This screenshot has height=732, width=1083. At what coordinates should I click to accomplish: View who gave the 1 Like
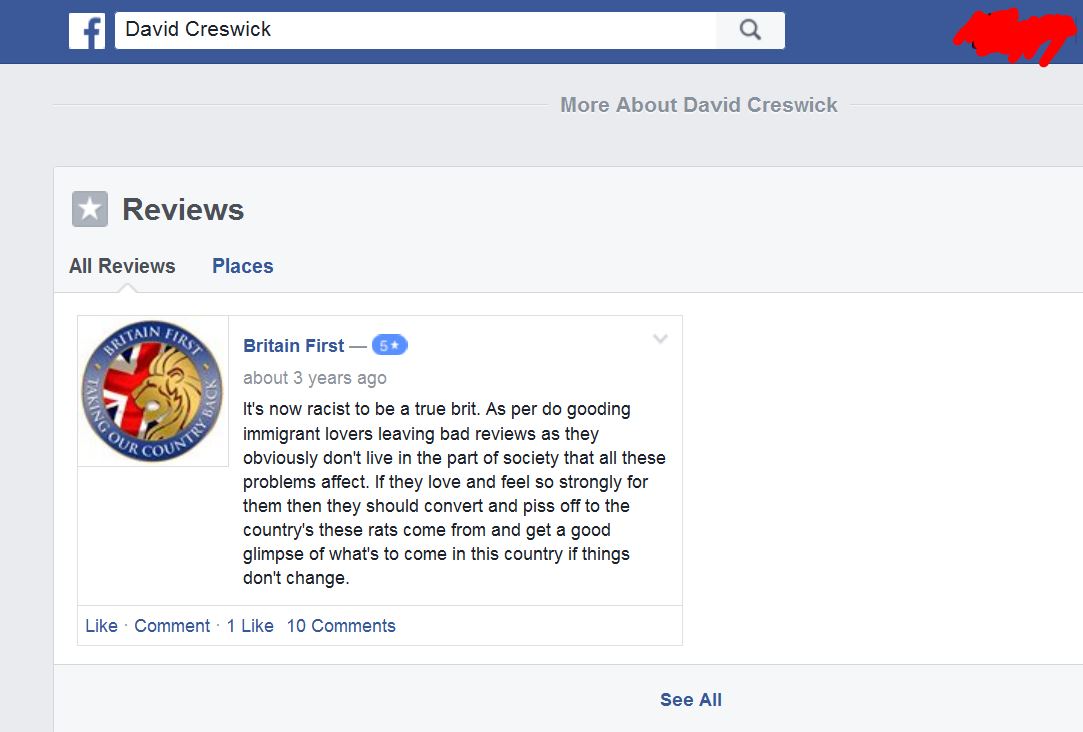[x=250, y=626]
